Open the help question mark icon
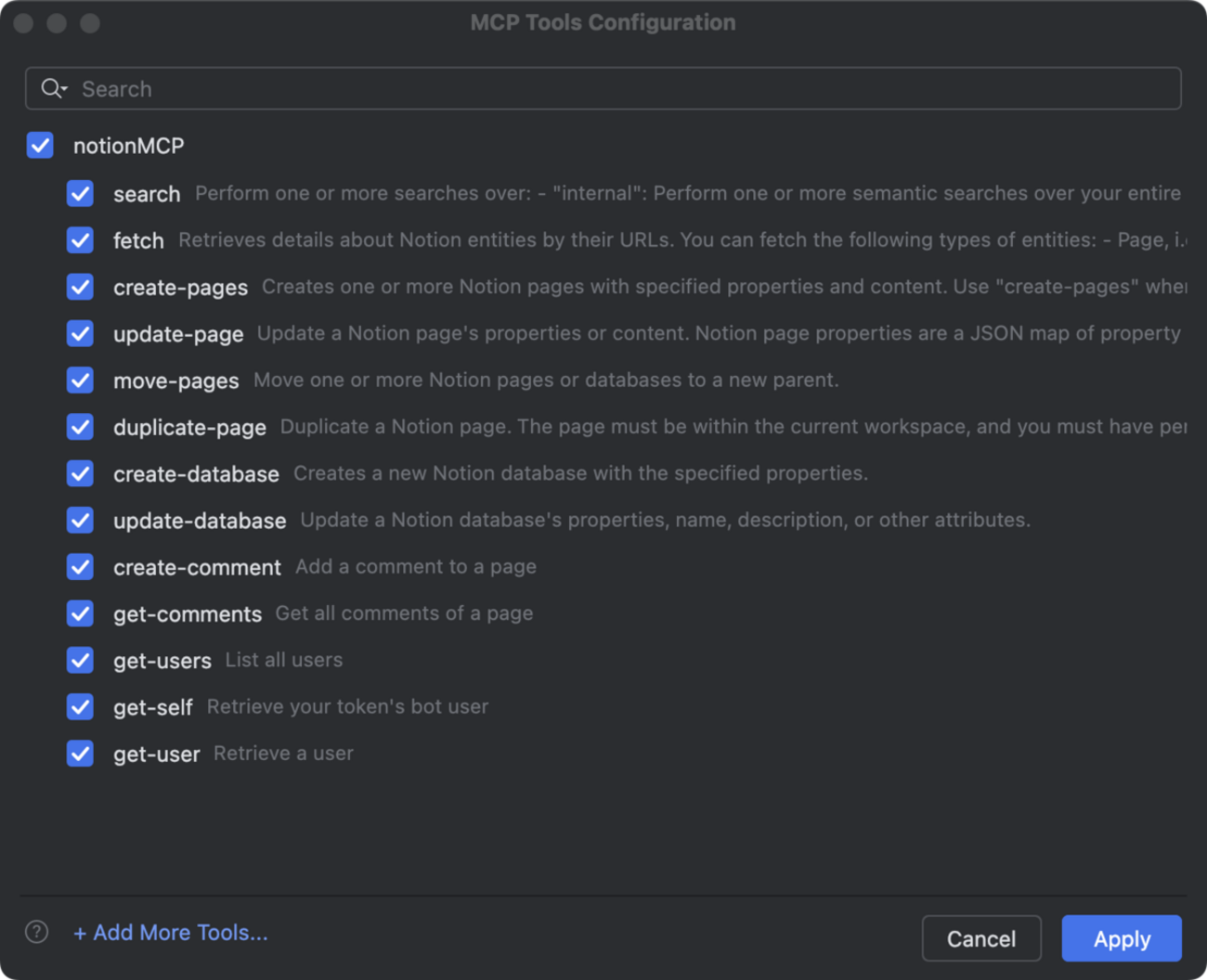The height and width of the screenshot is (980, 1207). pyautogui.click(x=36, y=932)
